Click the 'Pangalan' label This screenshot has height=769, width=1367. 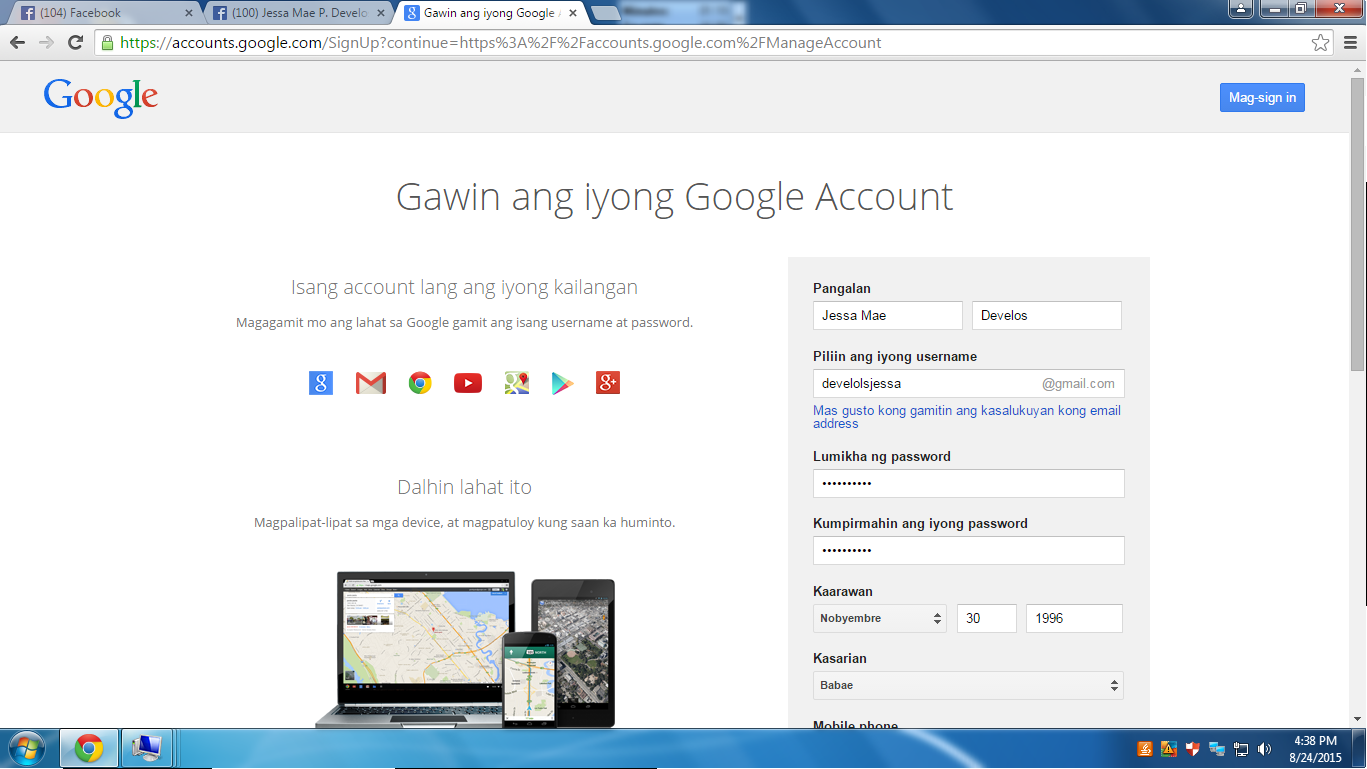pyautogui.click(x=842, y=288)
